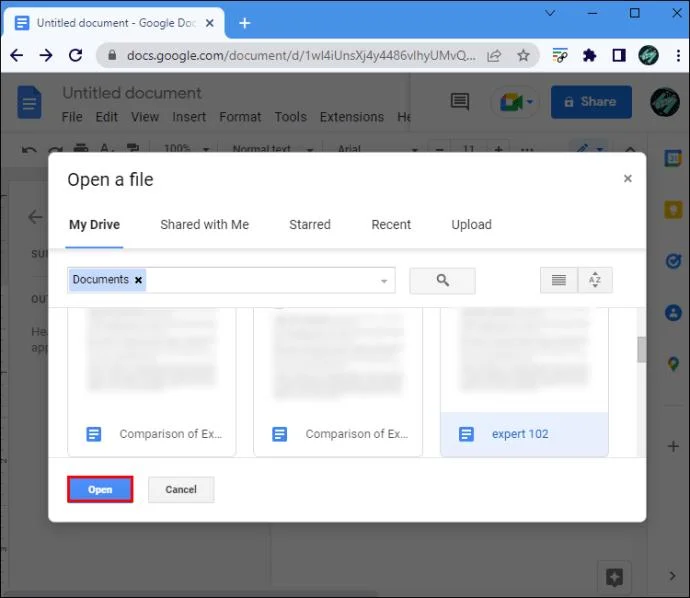Cancel the Open a file dialog
The image size is (690, 598).
click(x=181, y=489)
